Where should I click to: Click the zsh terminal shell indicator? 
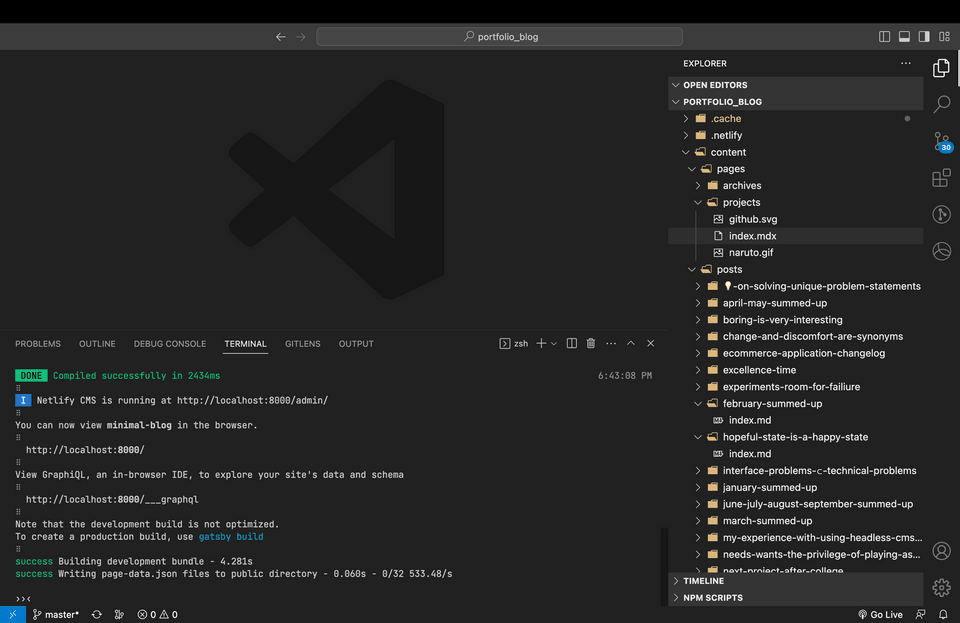tap(514, 343)
